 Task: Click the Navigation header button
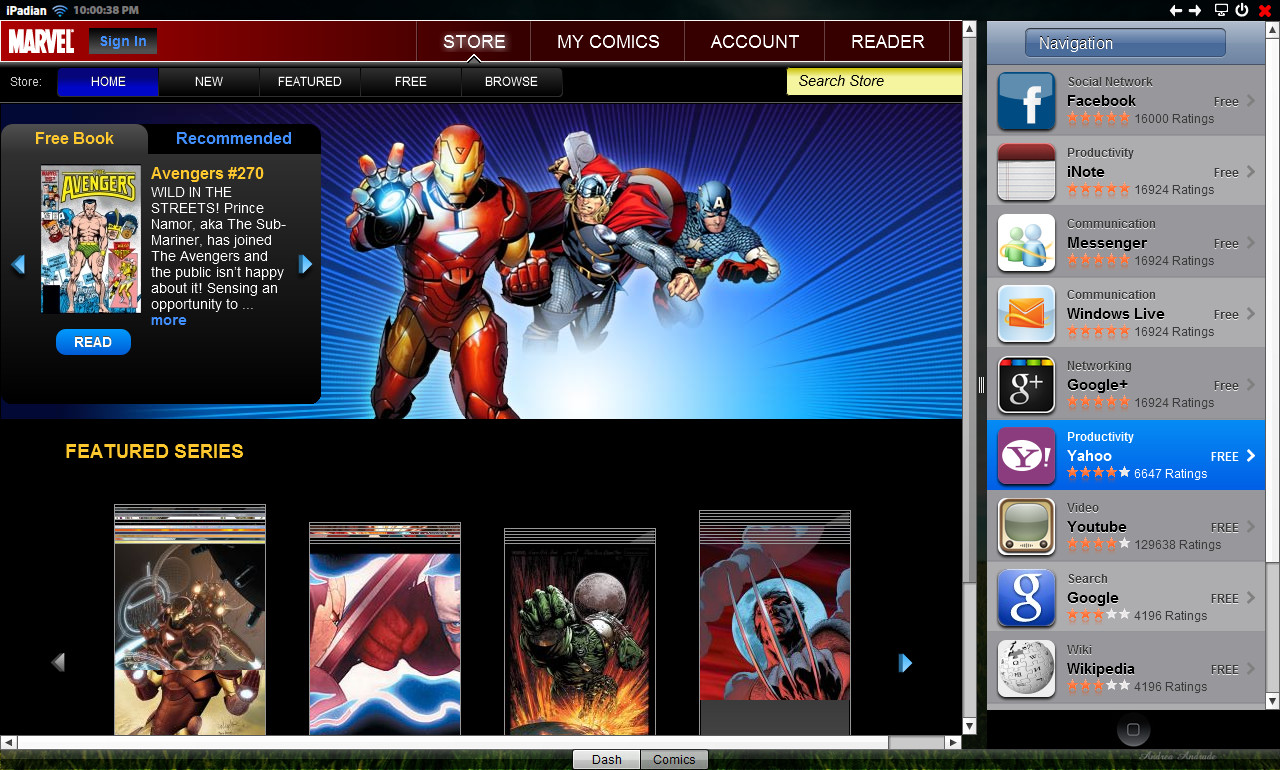tap(1125, 43)
